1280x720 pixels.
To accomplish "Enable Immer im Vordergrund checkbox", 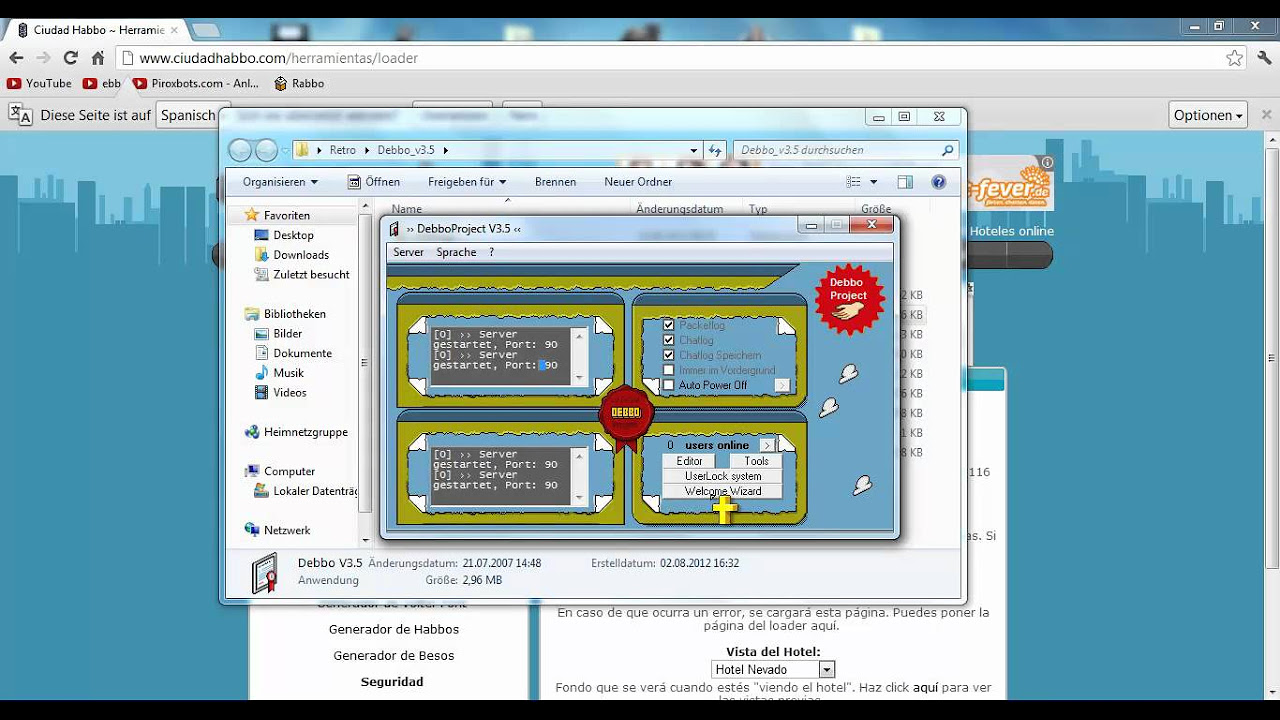I will point(669,370).
